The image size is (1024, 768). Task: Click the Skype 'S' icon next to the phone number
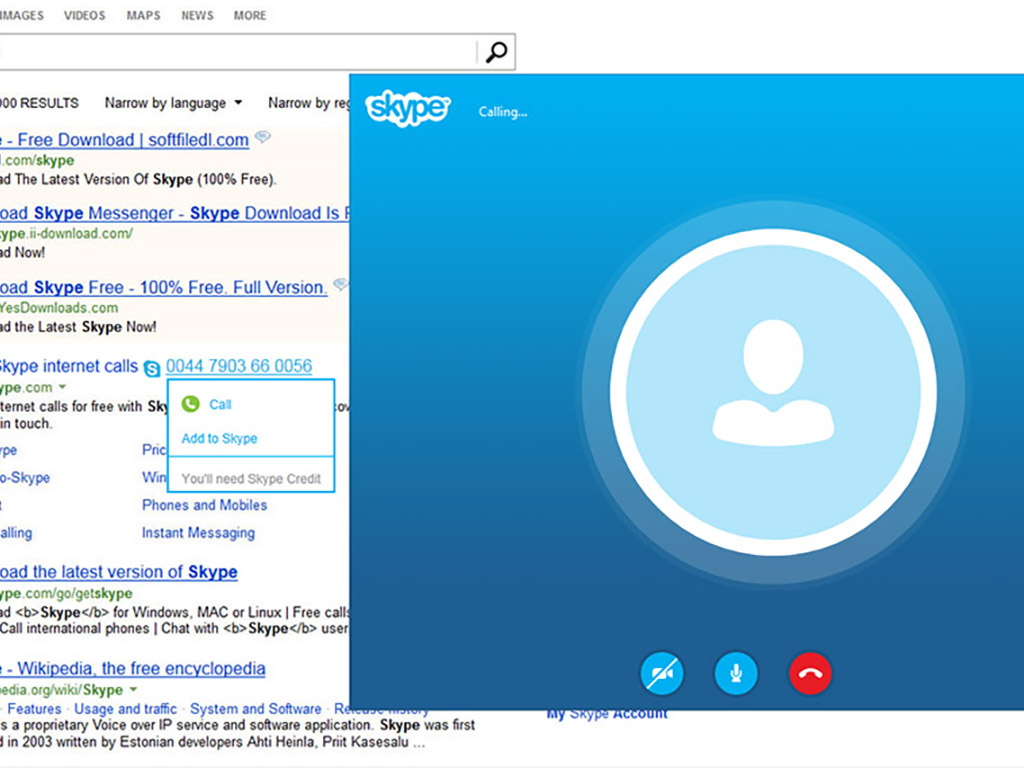click(x=151, y=367)
